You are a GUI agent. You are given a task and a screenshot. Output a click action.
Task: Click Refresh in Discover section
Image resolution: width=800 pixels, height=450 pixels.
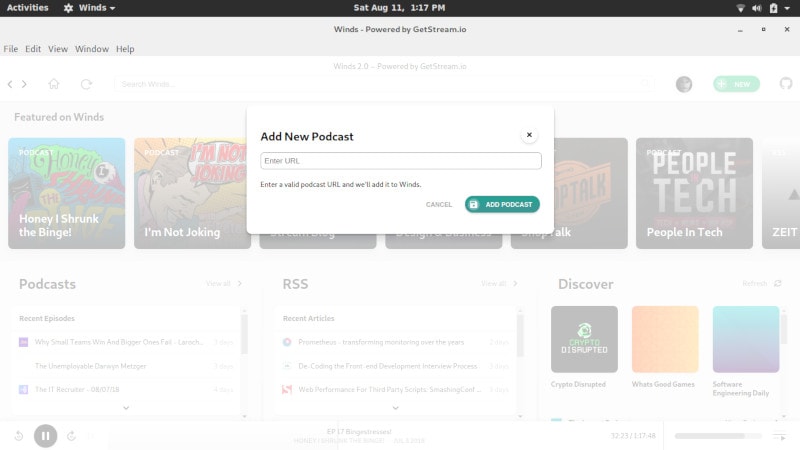[762, 283]
